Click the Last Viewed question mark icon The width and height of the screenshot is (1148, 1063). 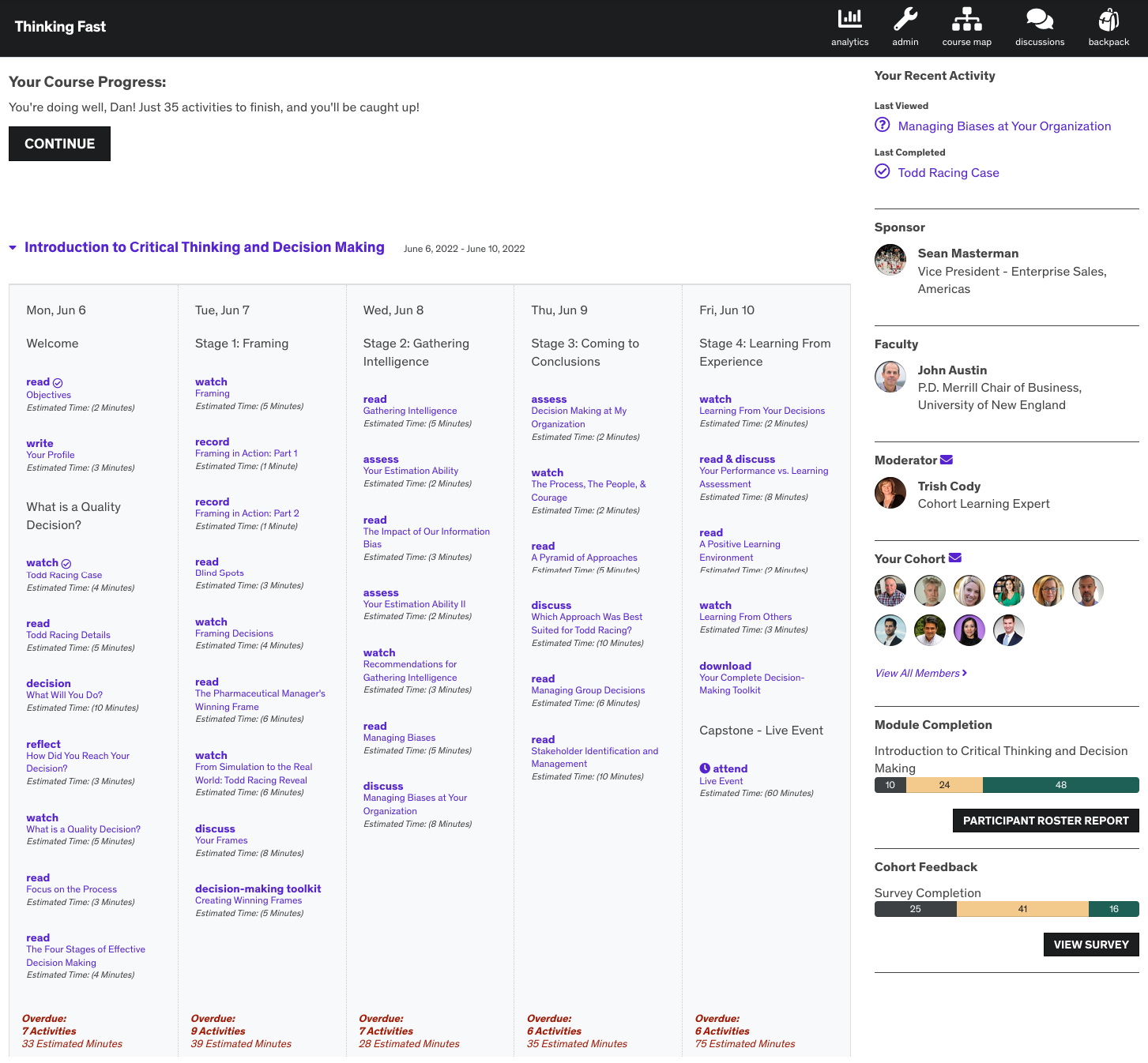tap(883, 125)
